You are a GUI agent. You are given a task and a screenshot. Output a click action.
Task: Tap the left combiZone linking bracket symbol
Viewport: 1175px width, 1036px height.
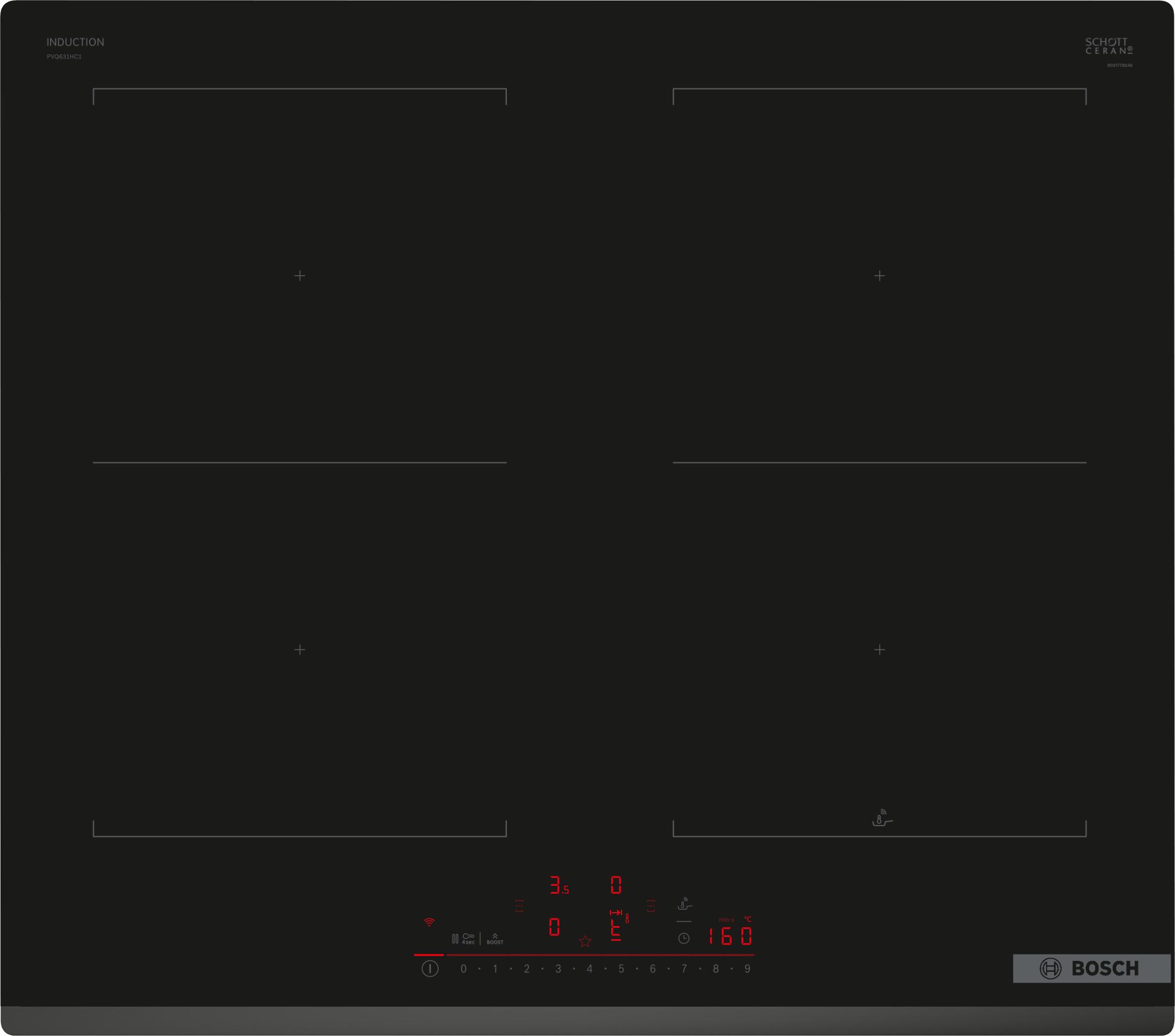[519, 905]
